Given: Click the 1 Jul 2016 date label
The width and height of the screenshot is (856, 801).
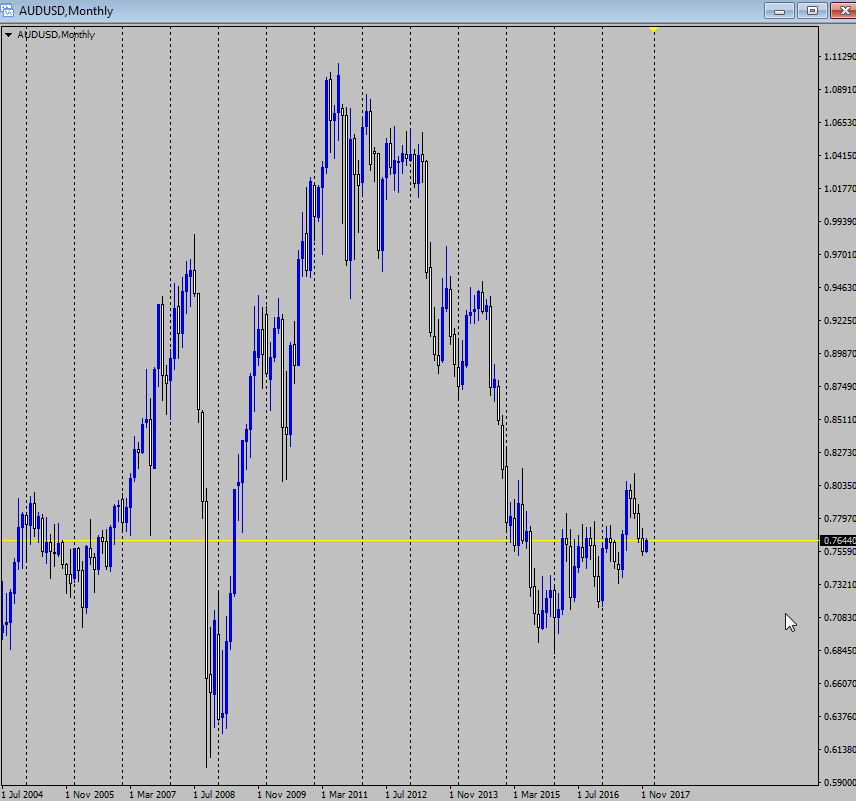Looking at the screenshot, I should (x=597, y=794).
